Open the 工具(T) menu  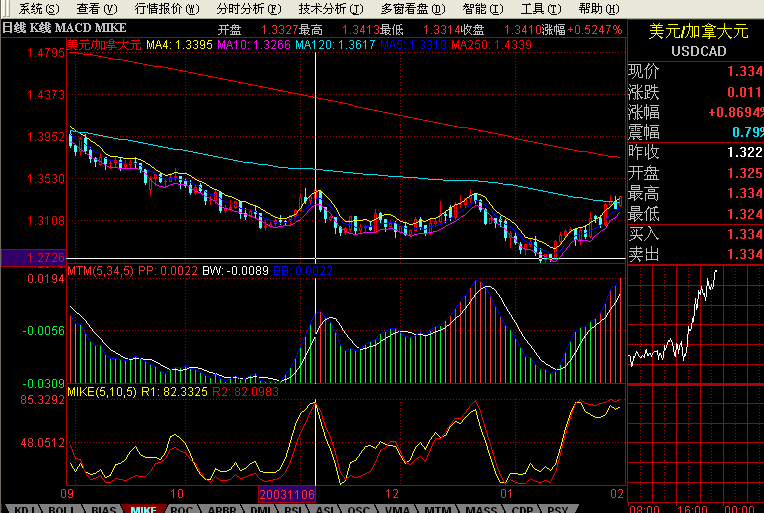[x=540, y=9]
